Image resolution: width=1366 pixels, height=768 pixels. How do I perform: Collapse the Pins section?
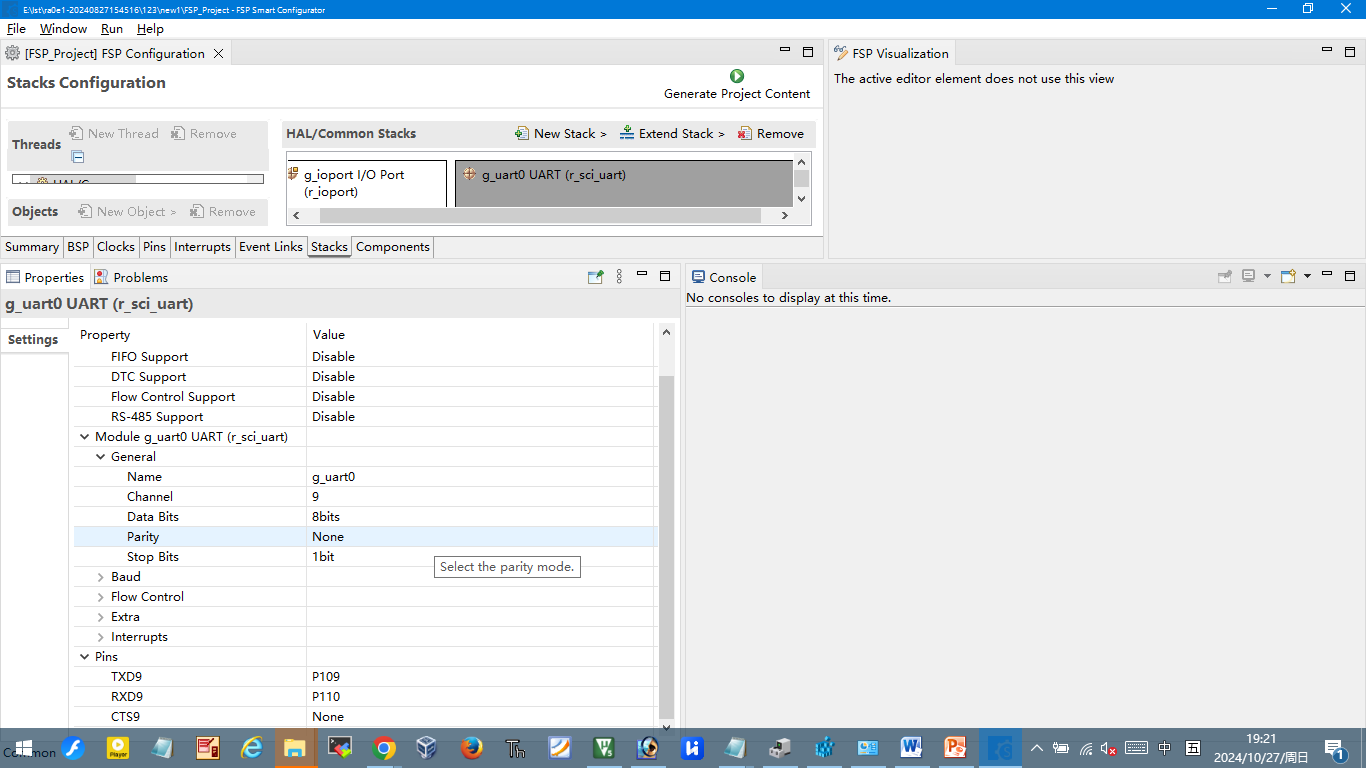point(84,657)
